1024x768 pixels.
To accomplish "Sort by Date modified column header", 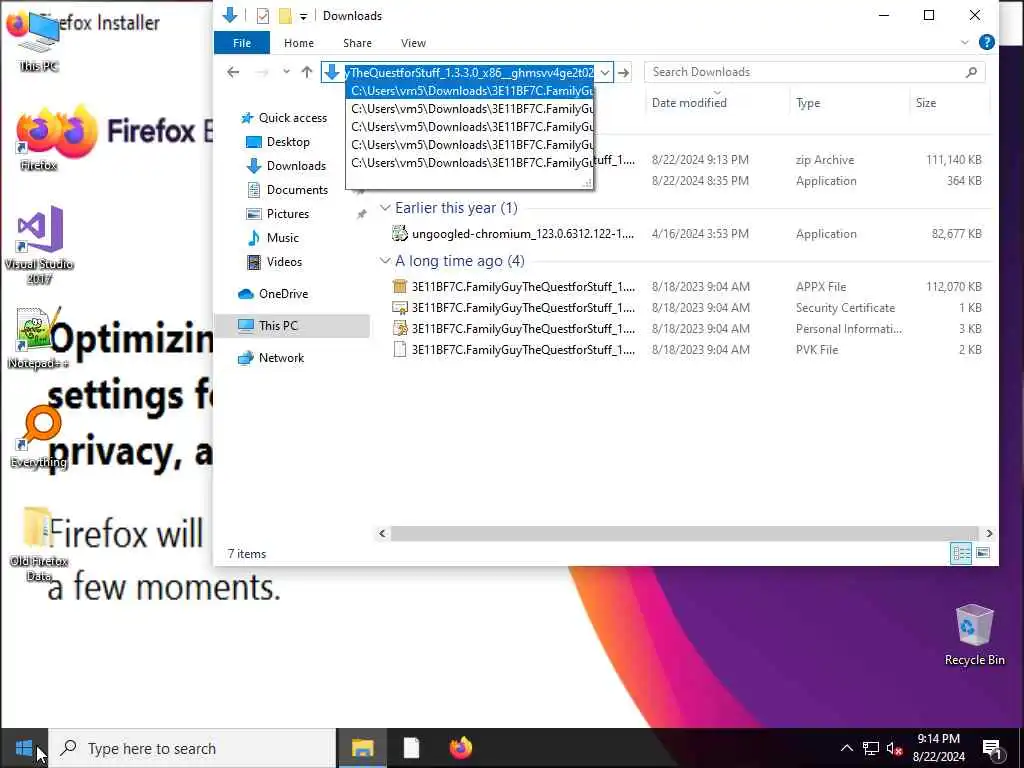I will 689,103.
